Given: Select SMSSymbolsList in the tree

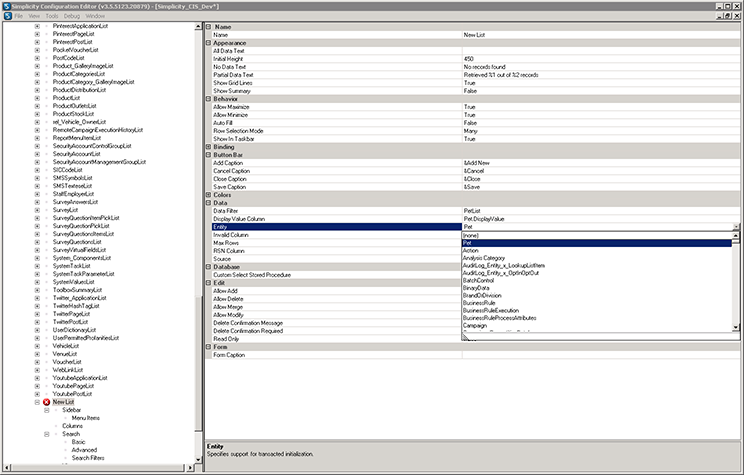Looking at the screenshot, I should [x=73, y=178].
